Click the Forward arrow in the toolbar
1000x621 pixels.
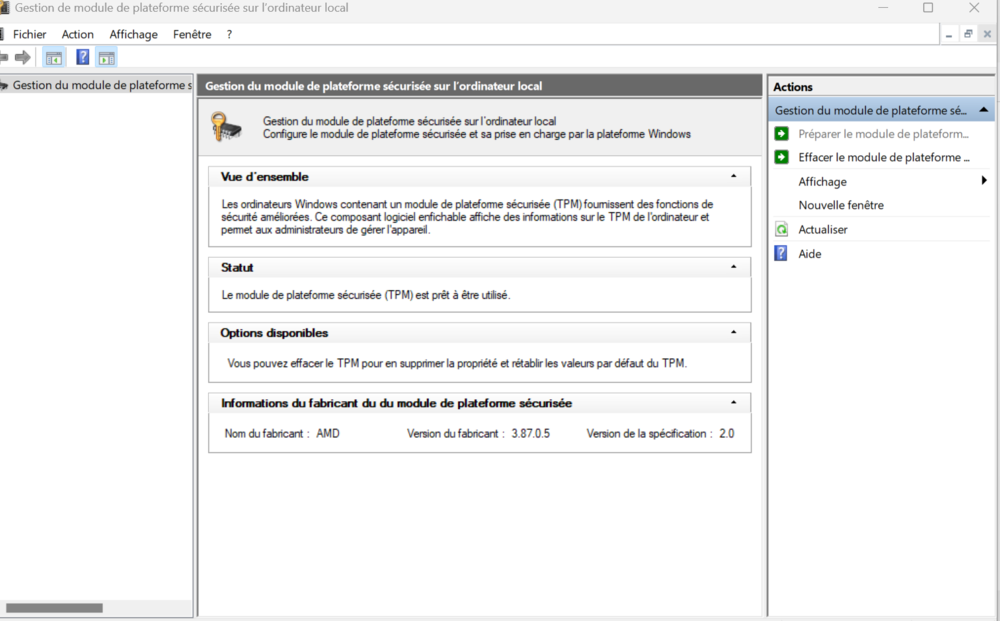[x=22, y=57]
